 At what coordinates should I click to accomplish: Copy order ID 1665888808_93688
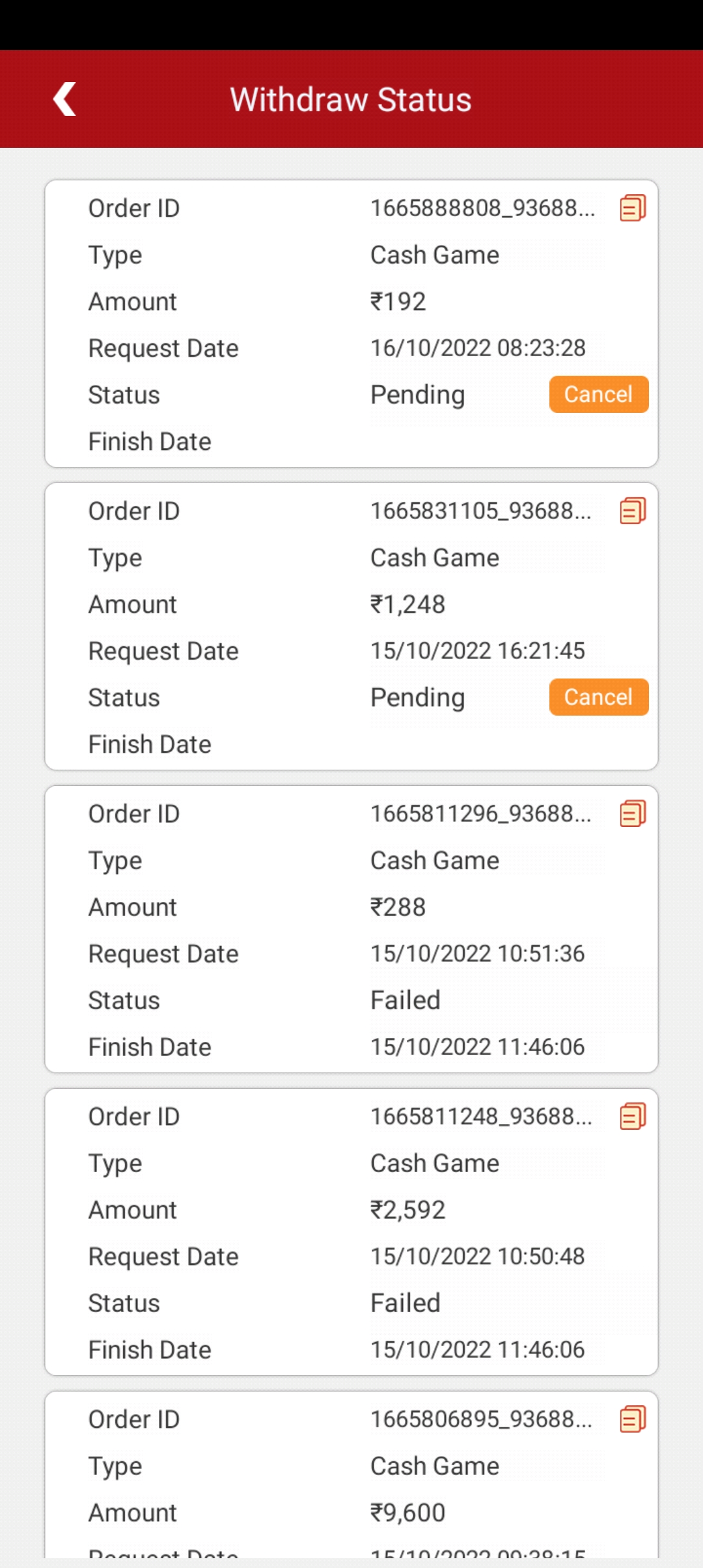633,208
